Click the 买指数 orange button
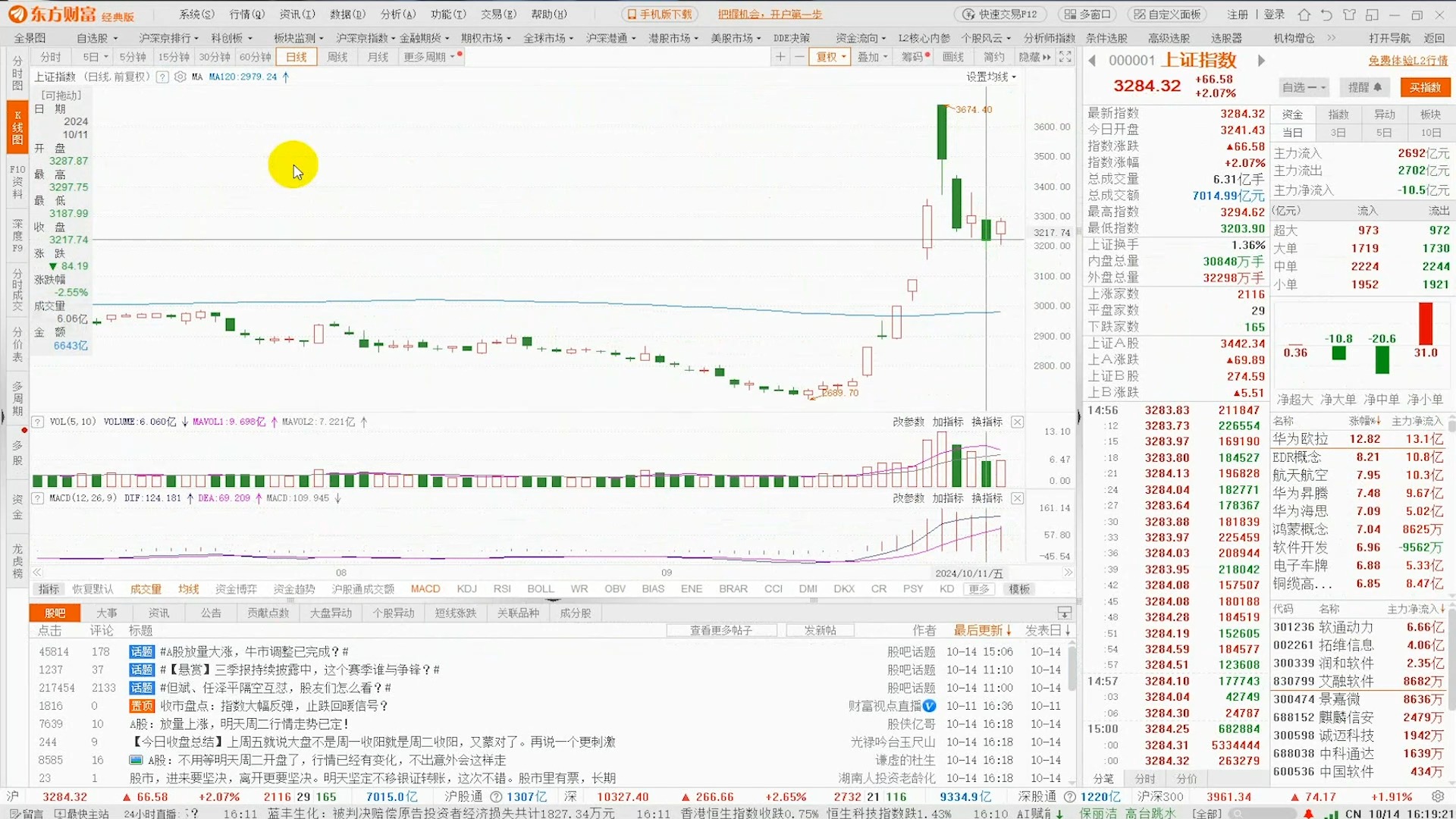 point(1425,87)
